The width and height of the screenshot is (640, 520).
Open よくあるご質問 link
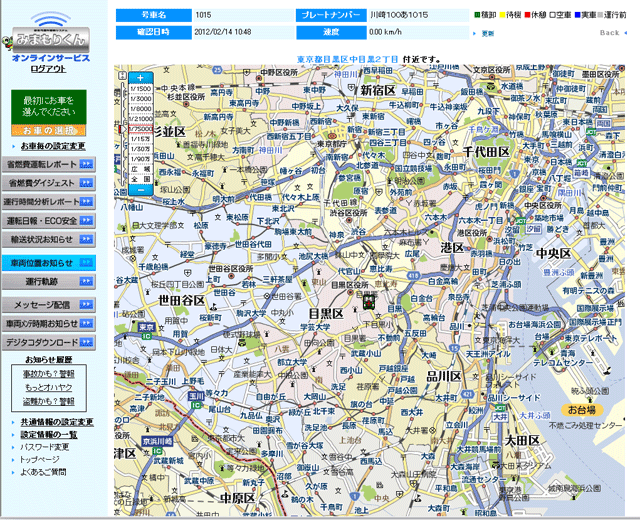coord(43,472)
